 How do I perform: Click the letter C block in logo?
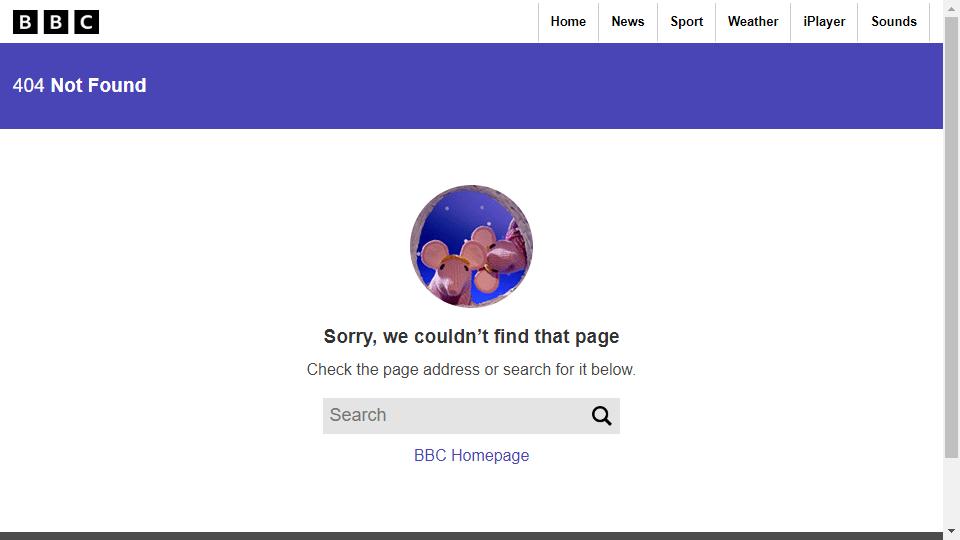pos(86,22)
